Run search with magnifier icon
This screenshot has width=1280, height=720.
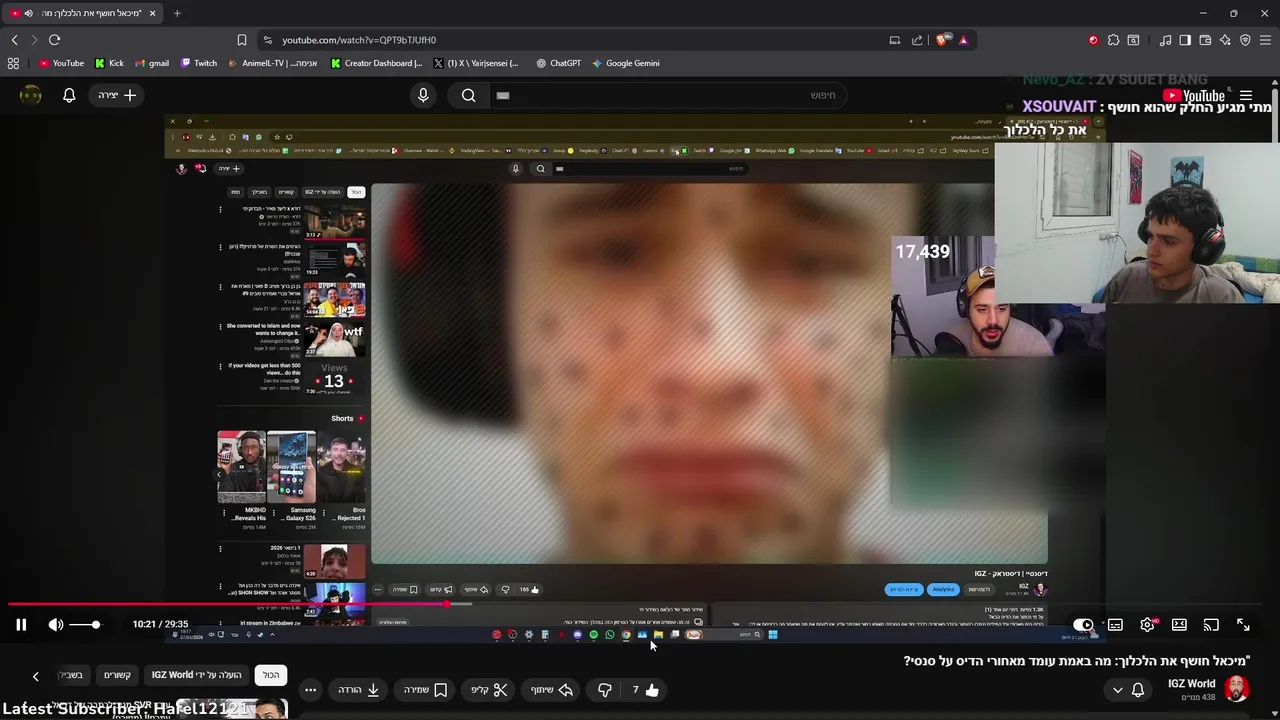click(x=468, y=95)
